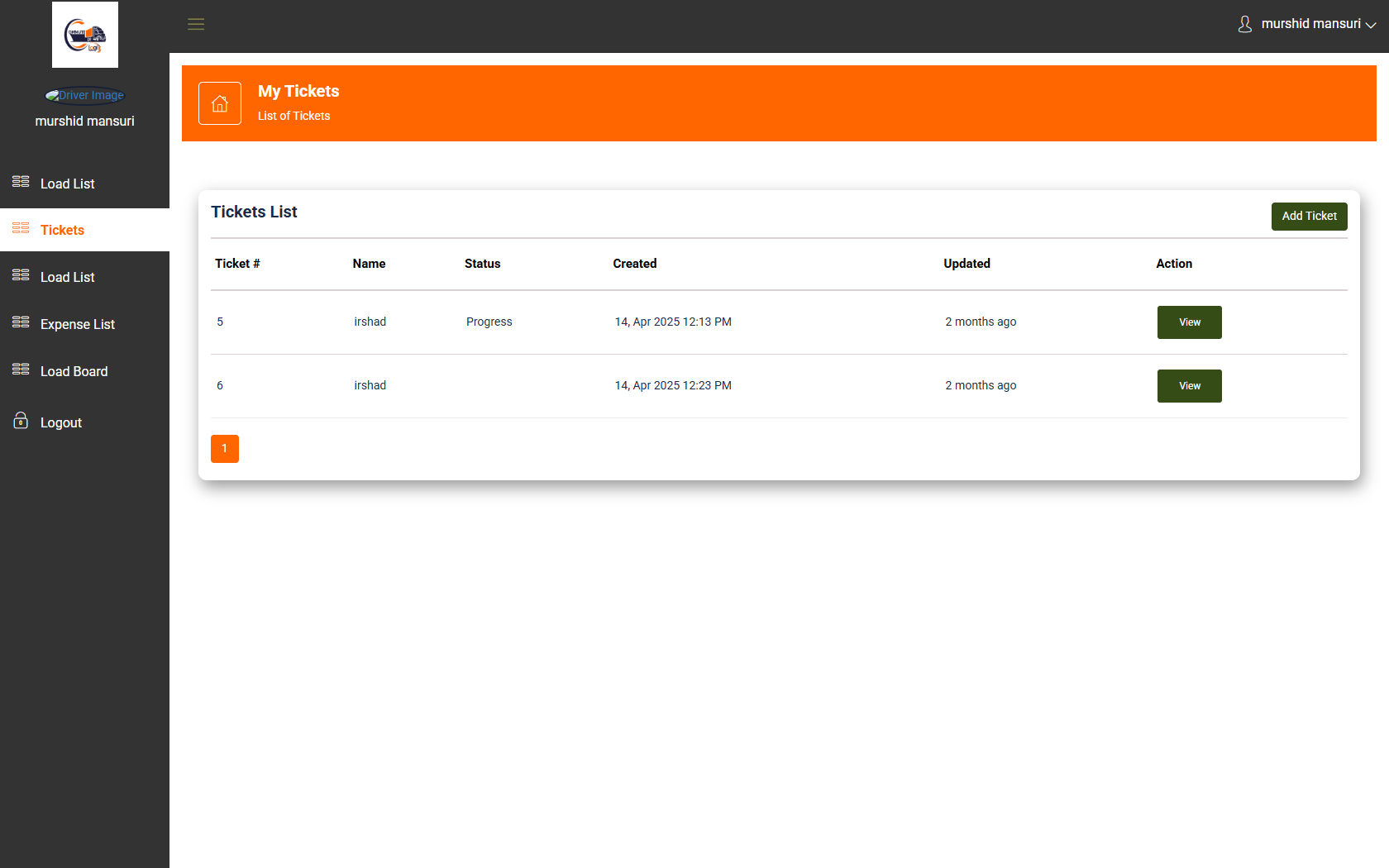Click the created date 14, Apr 2025 12:13 PM

coord(673,322)
